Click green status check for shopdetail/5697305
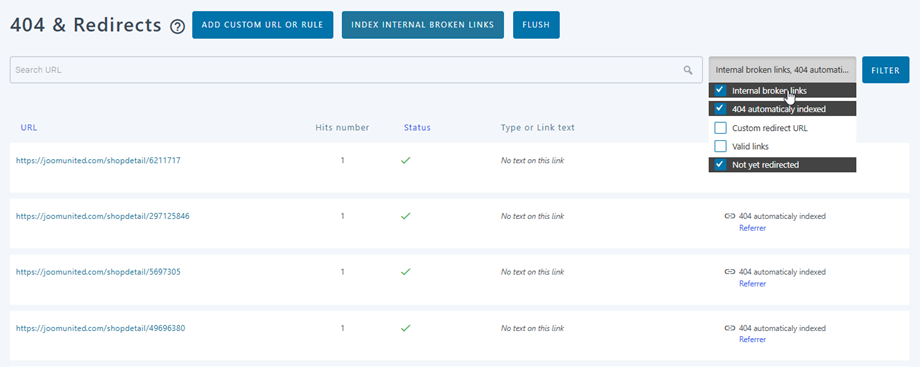Viewport: 920px width, 367px height. pos(405,272)
